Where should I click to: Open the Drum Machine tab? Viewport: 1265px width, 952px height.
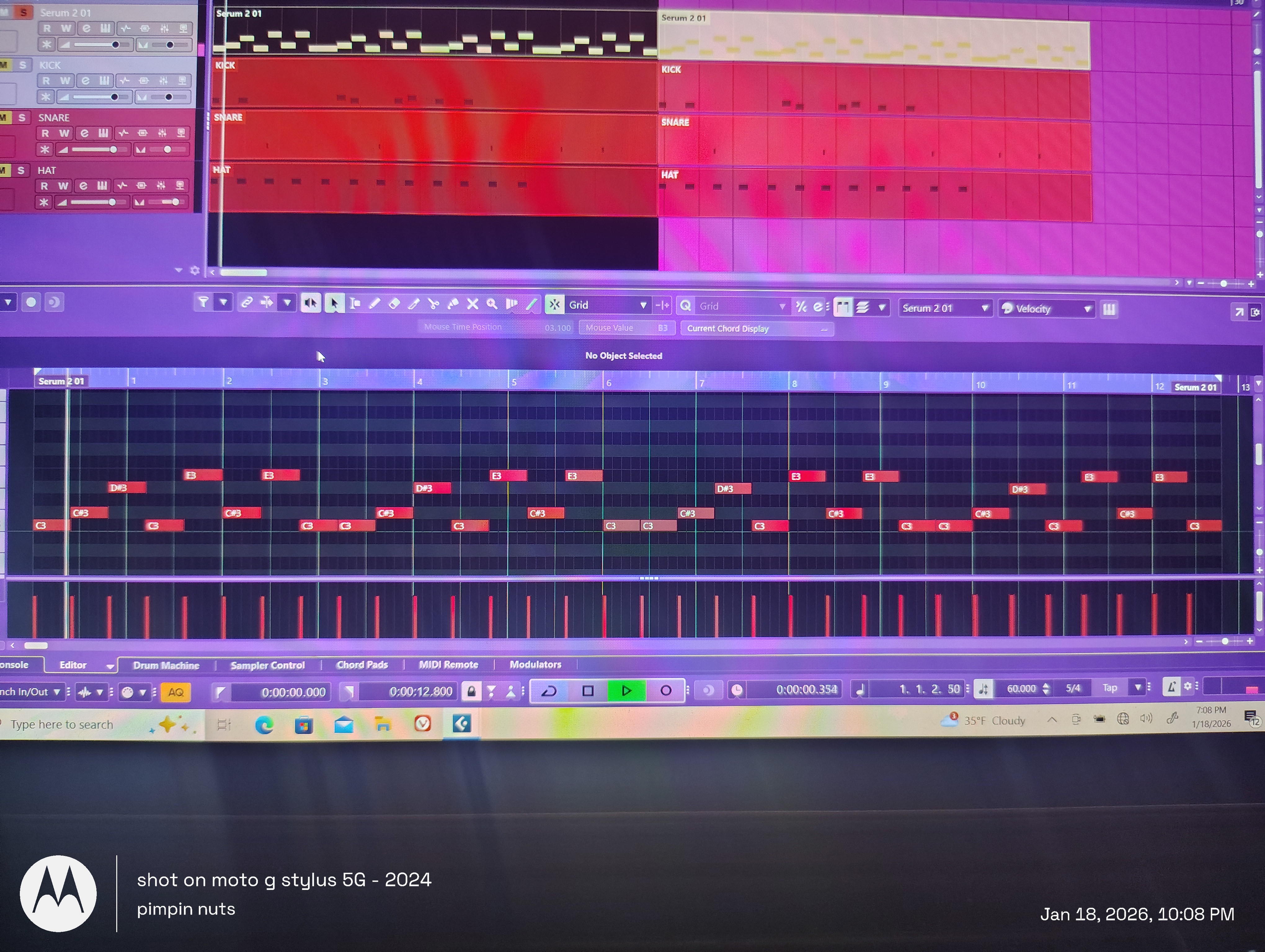[x=166, y=666]
